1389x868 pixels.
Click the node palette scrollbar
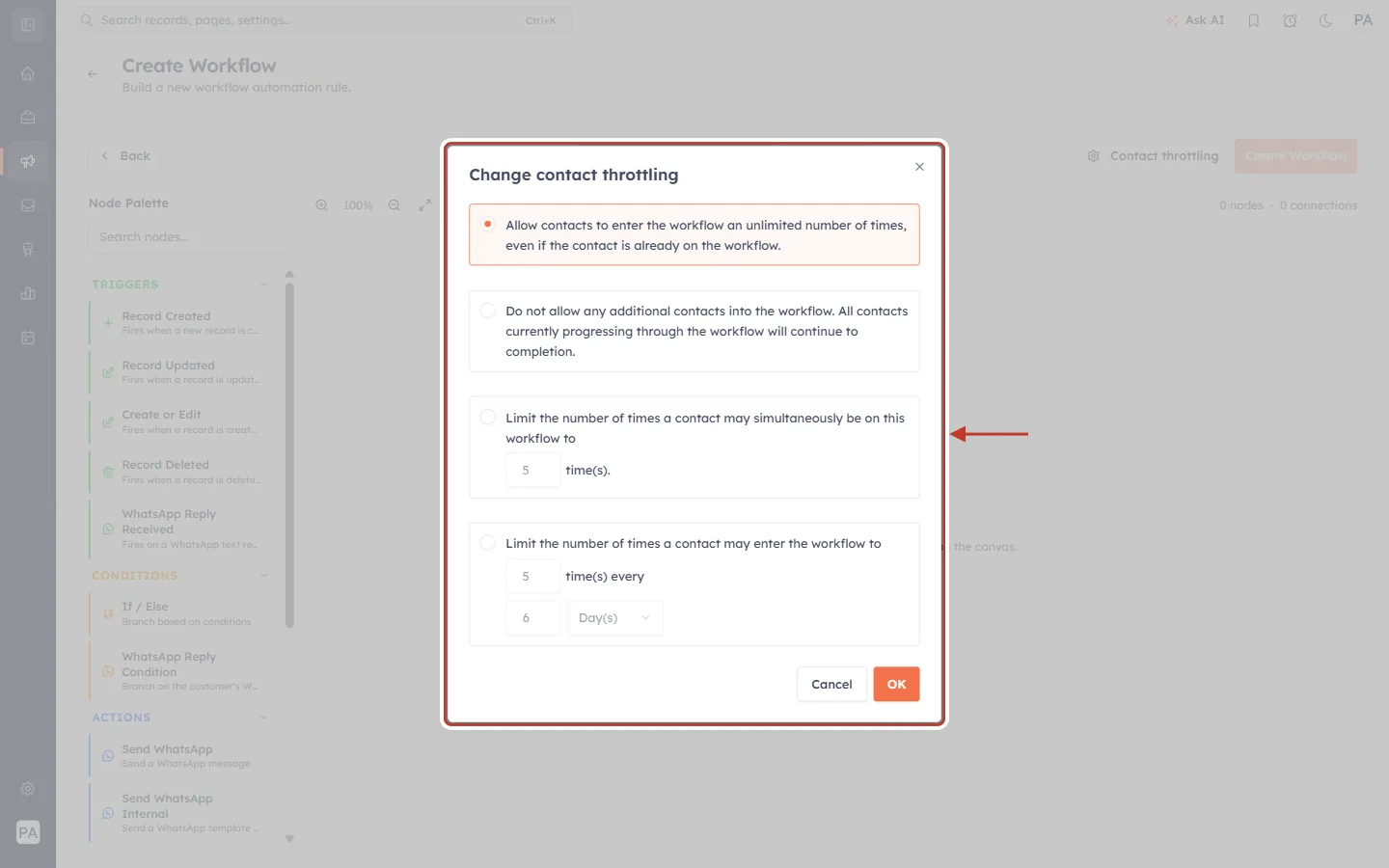(289, 455)
